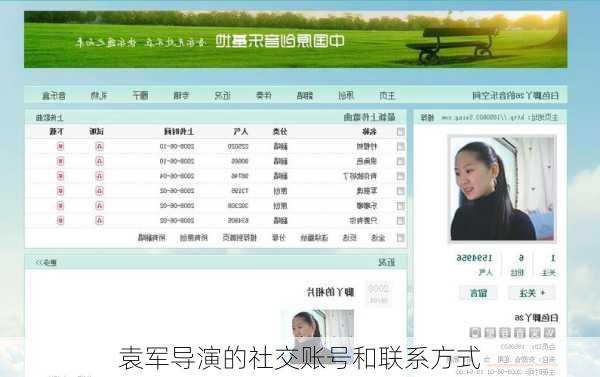This screenshot has width=600, height=377.
Task: Click 推荐到首页 recommend link
Action: (240, 238)
